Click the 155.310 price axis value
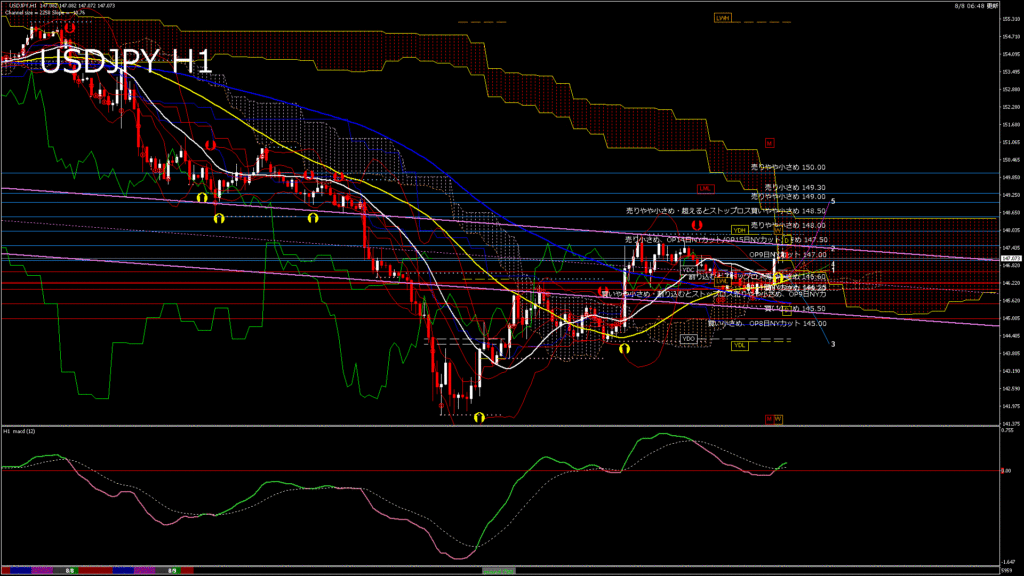 click(x=1010, y=19)
